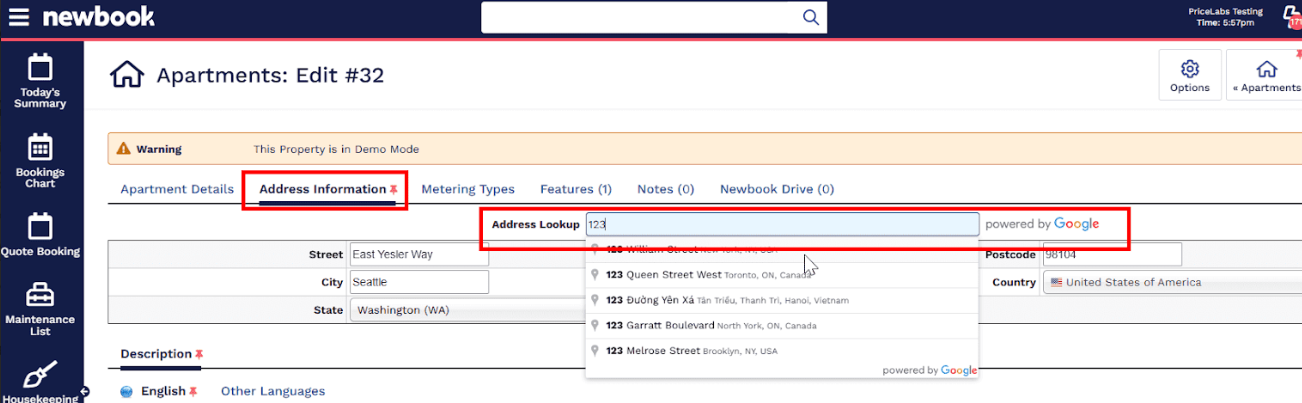1302x403 pixels.
Task: Open the hamburger main menu
Action: click(x=19, y=17)
